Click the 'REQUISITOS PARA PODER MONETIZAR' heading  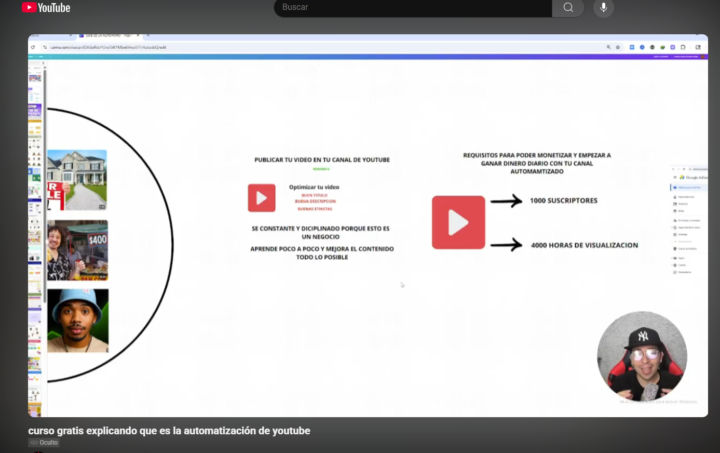(537, 163)
